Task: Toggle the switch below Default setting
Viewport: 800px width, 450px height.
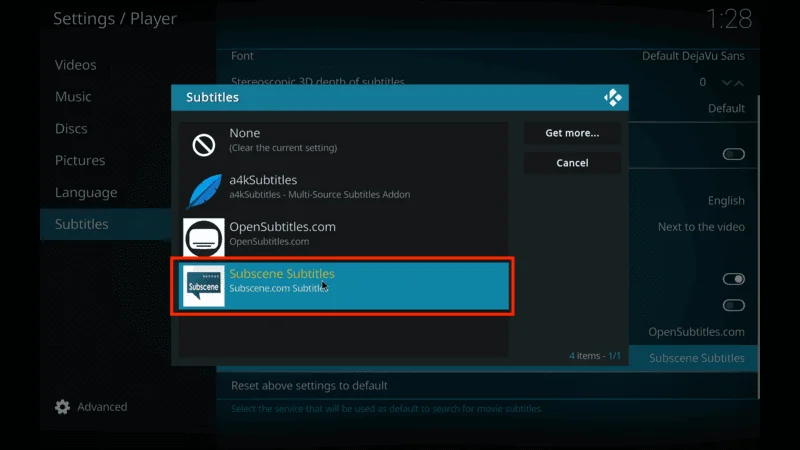Action: (x=734, y=154)
